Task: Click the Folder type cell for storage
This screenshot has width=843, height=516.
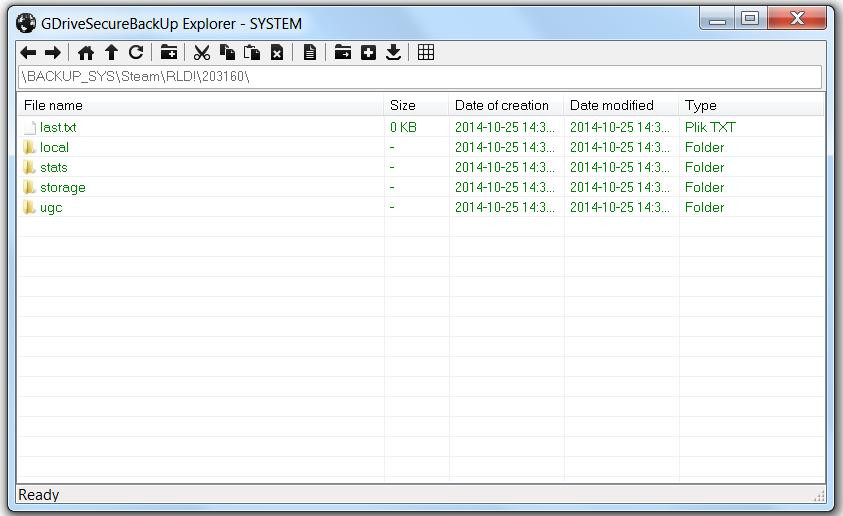Action: click(704, 187)
